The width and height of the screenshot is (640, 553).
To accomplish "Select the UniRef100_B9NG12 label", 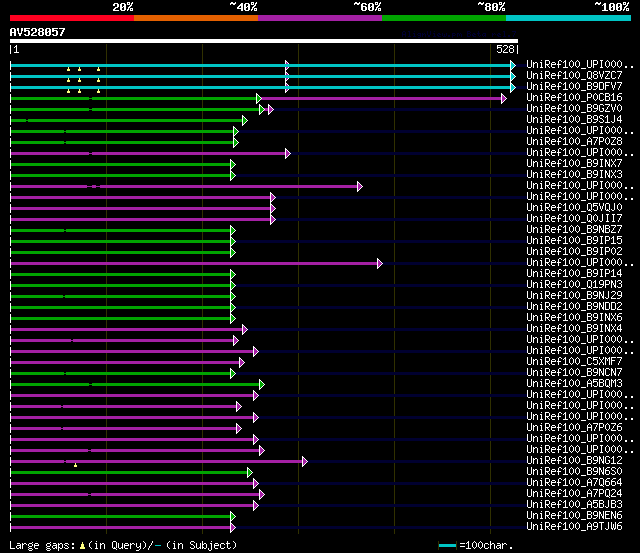I will [574, 461].
